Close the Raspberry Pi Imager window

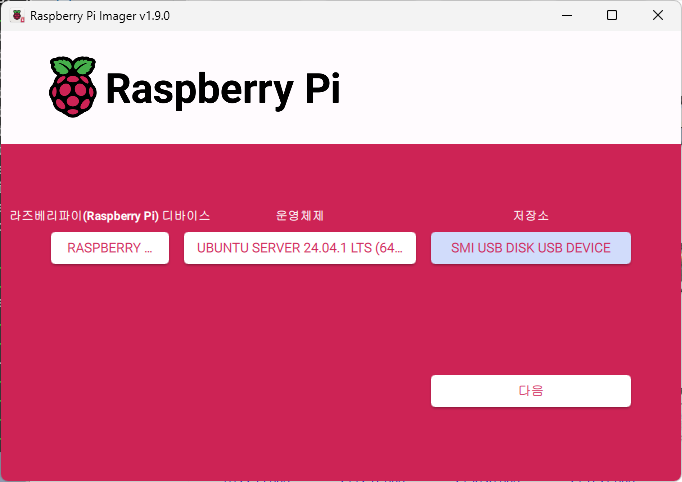(658, 16)
